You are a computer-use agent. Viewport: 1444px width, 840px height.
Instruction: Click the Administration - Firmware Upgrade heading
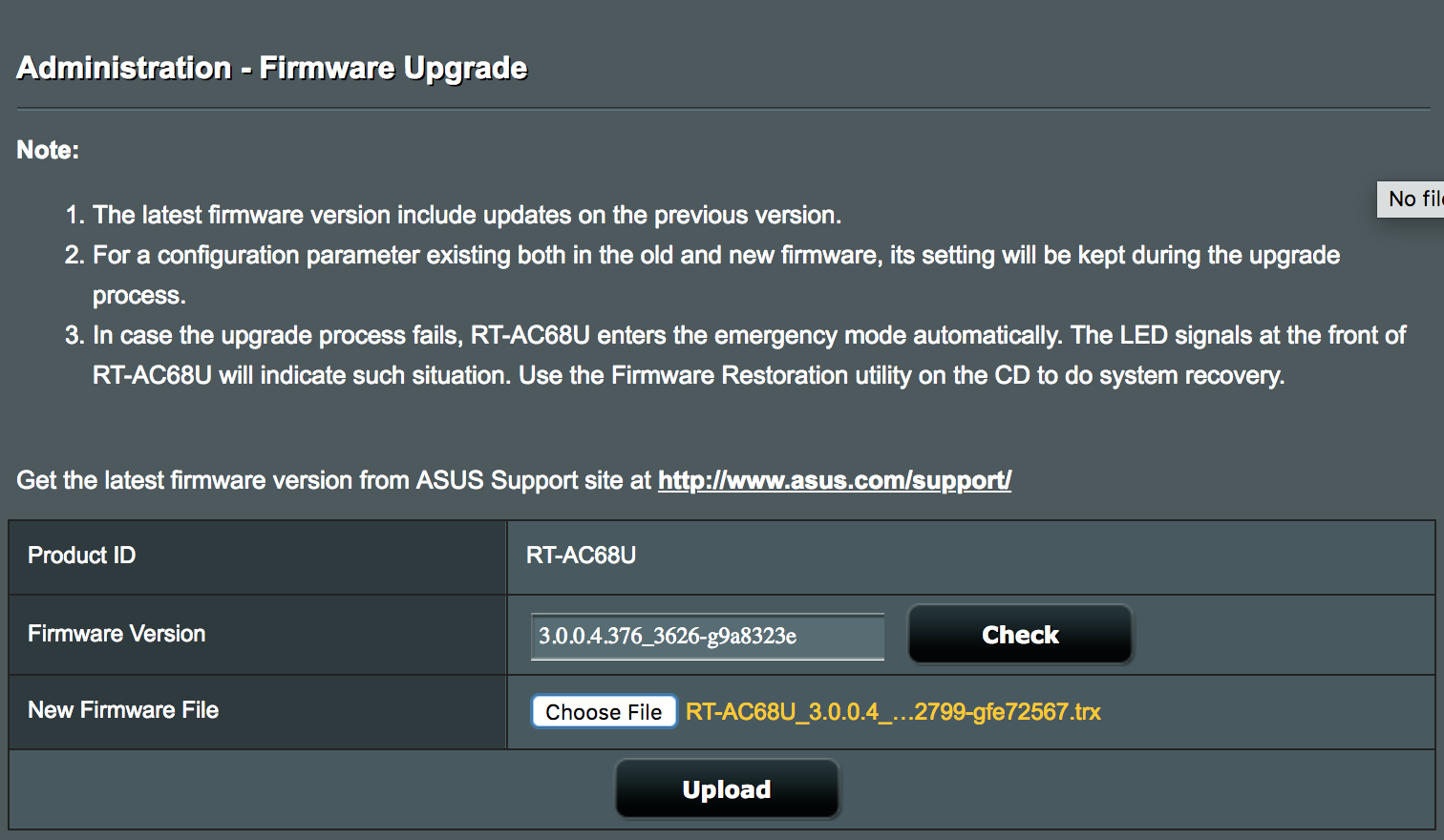pos(272,68)
